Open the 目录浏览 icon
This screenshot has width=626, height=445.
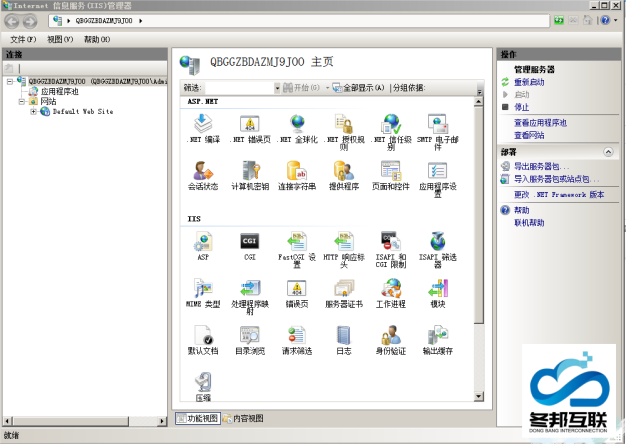pyautogui.click(x=250, y=340)
